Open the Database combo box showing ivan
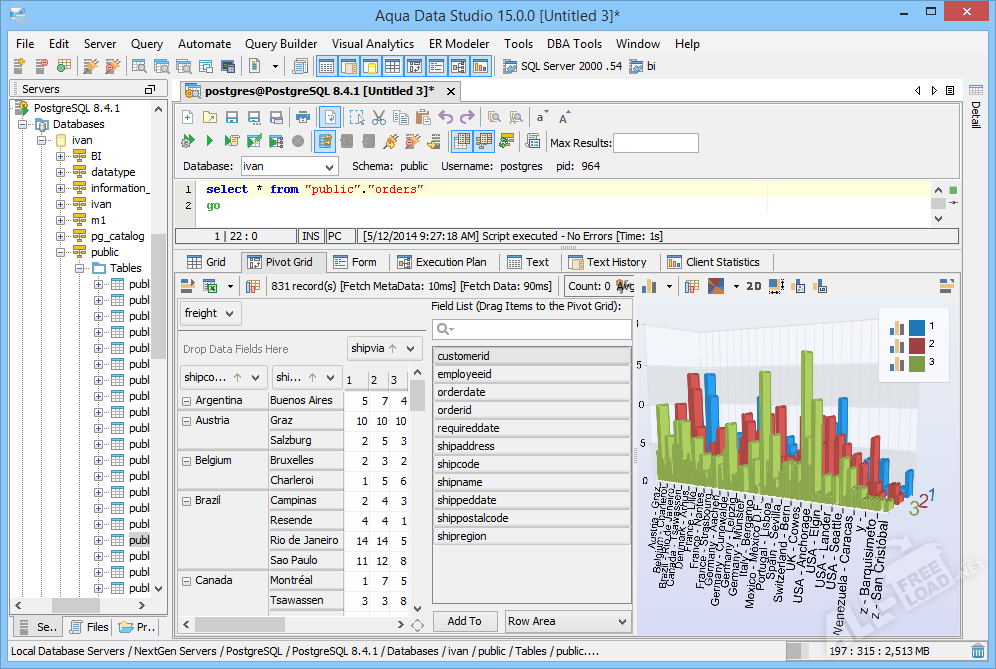The width and height of the screenshot is (996, 669). pyautogui.click(x=289, y=166)
